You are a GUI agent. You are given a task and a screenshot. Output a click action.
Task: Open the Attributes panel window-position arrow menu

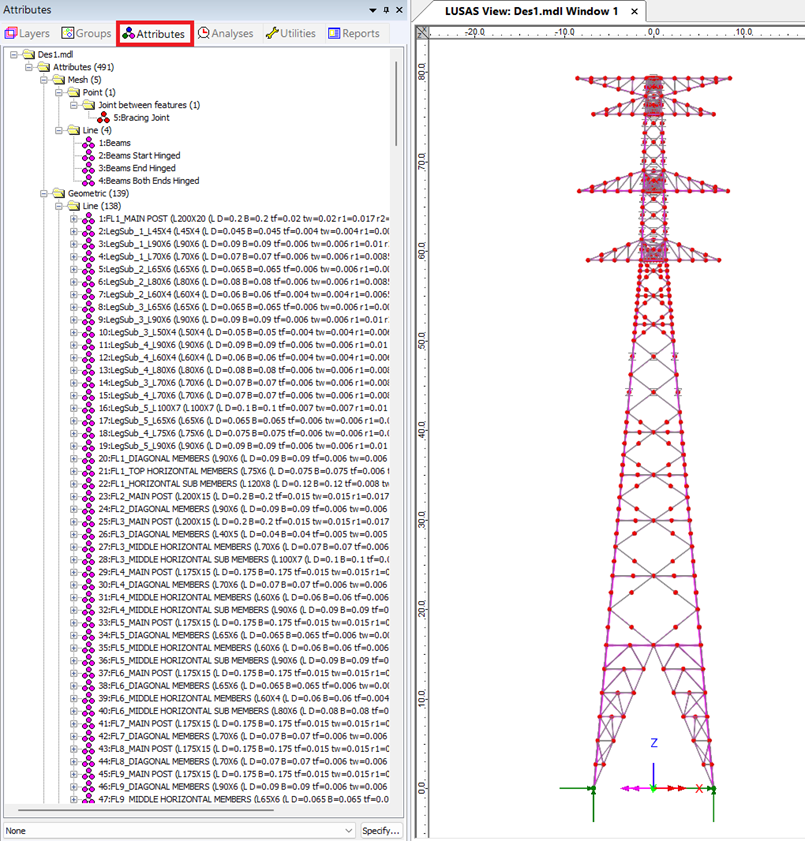372,9
